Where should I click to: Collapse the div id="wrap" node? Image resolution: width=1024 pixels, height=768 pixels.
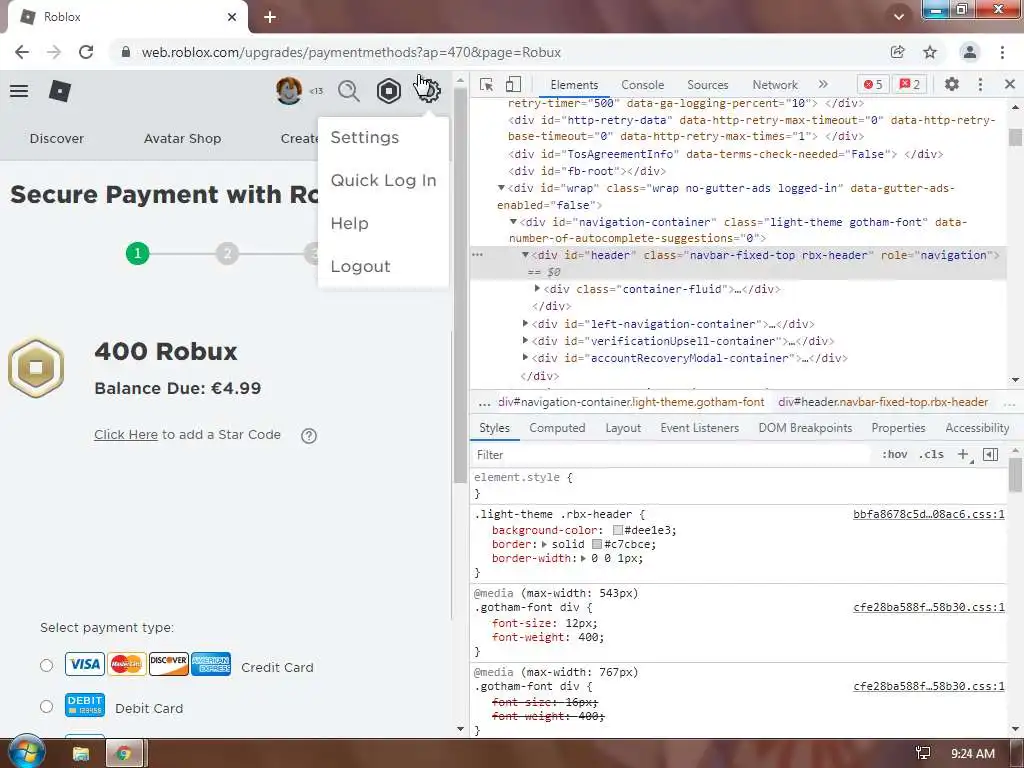pyautogui.click(x=501, y=188)
